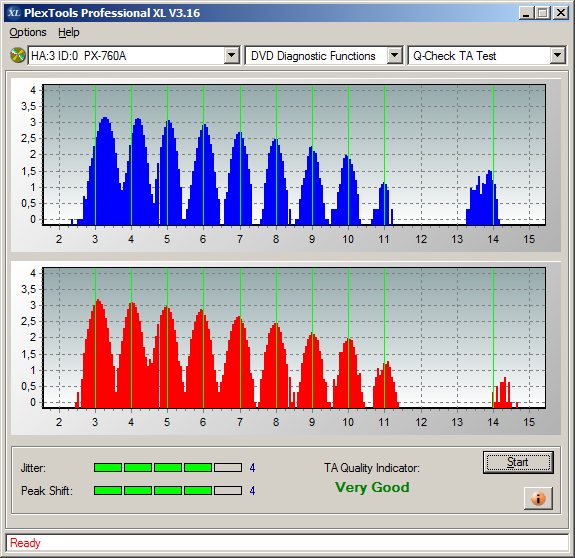575x558 pixels.
Task: Expand the PX-760A drive dropdown arrow
Action: pos(231,56)
